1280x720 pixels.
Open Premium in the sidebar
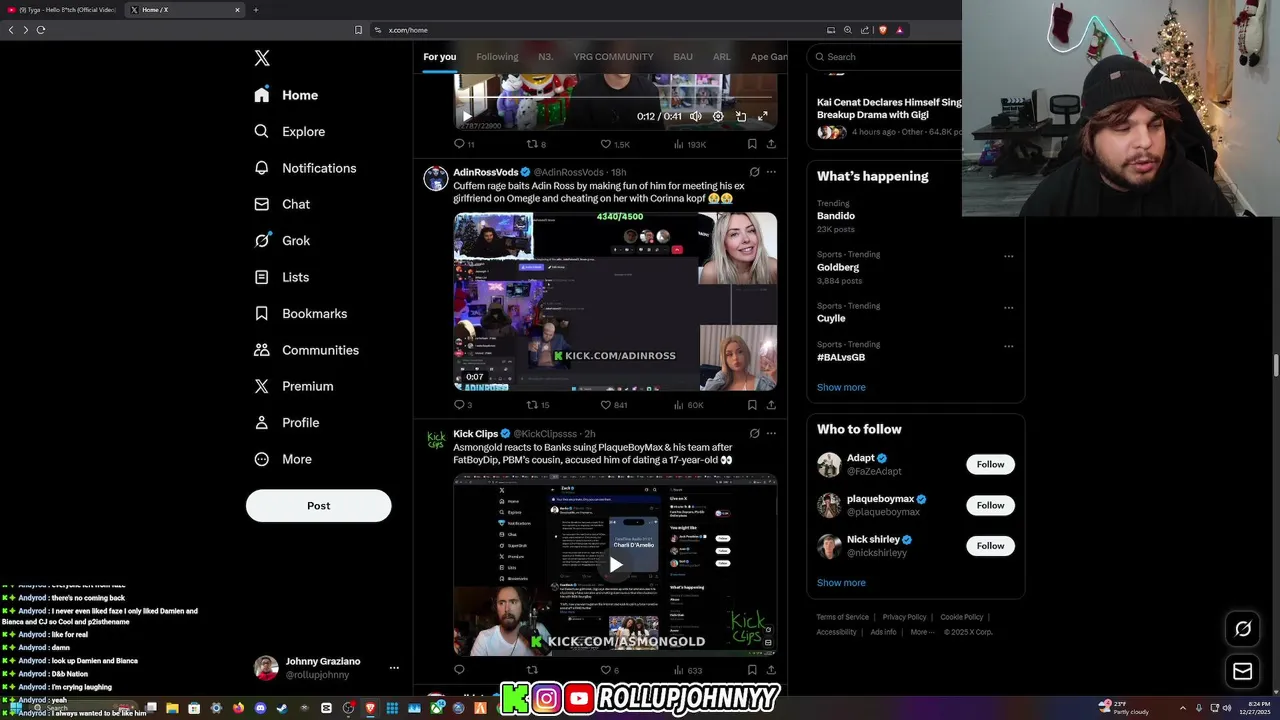[x=293, y=386]
